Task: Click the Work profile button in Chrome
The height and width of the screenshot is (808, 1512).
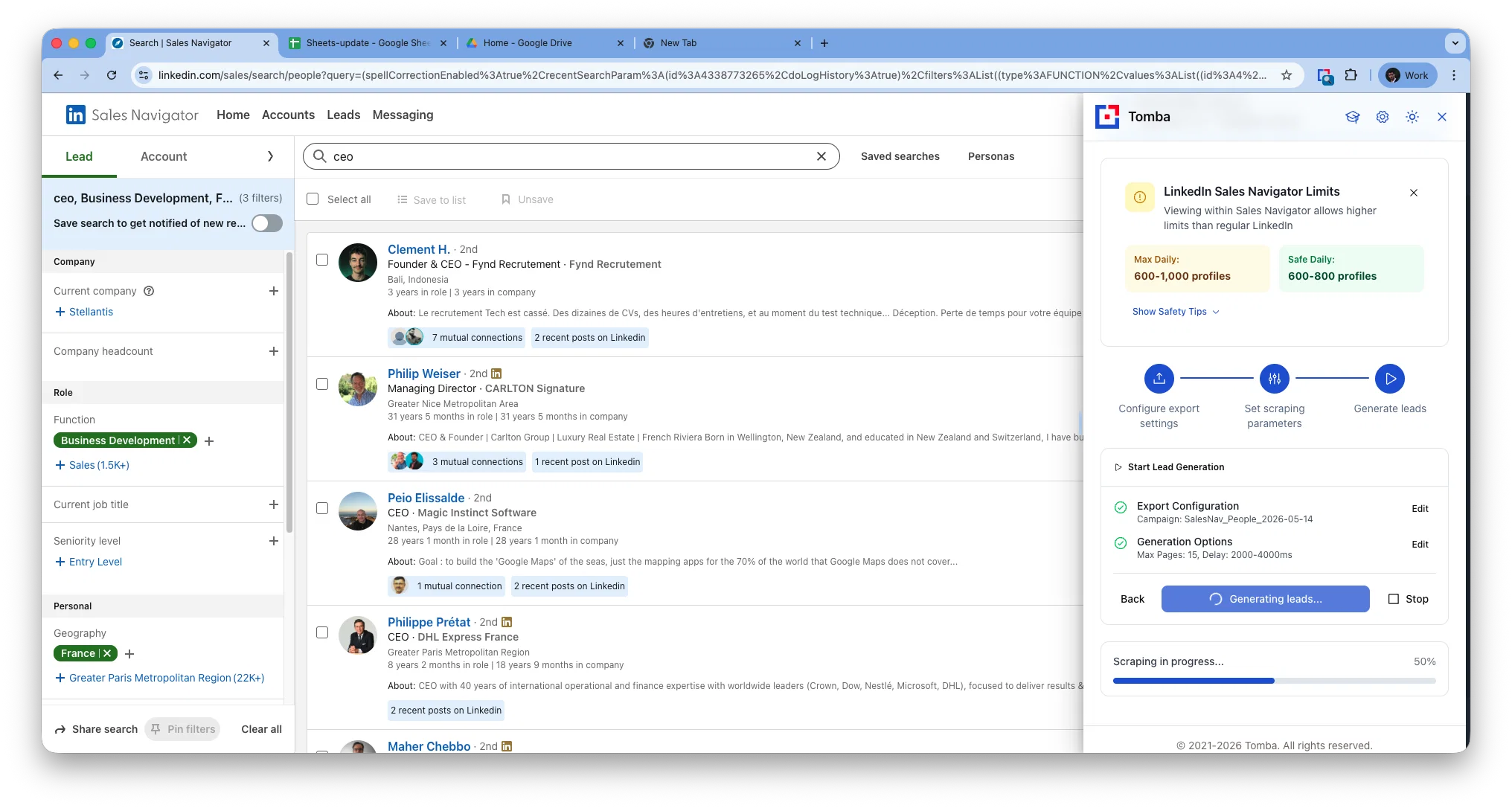Action: [x=1407, y=75]
